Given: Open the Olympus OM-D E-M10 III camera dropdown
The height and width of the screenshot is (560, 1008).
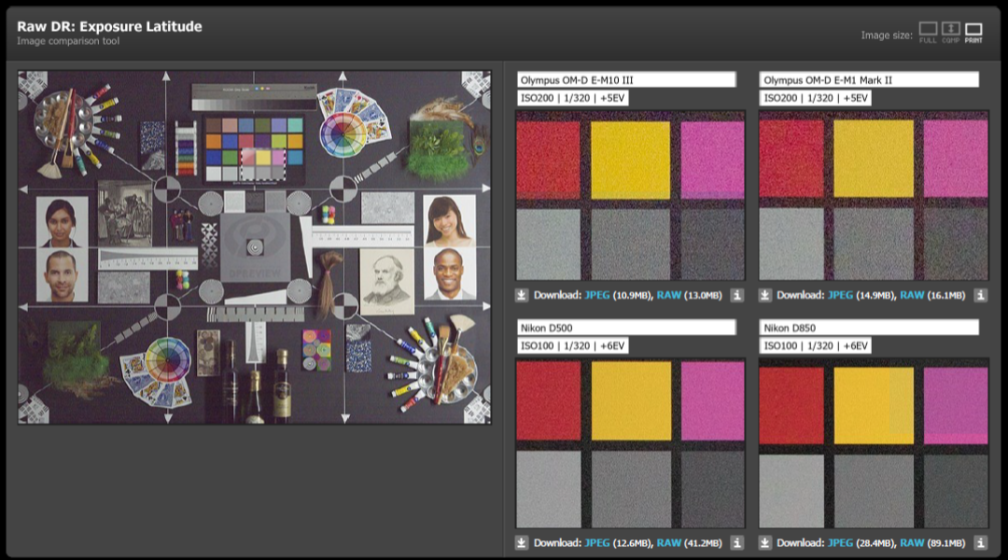Looking at the screenshot, I should (626, 79).
